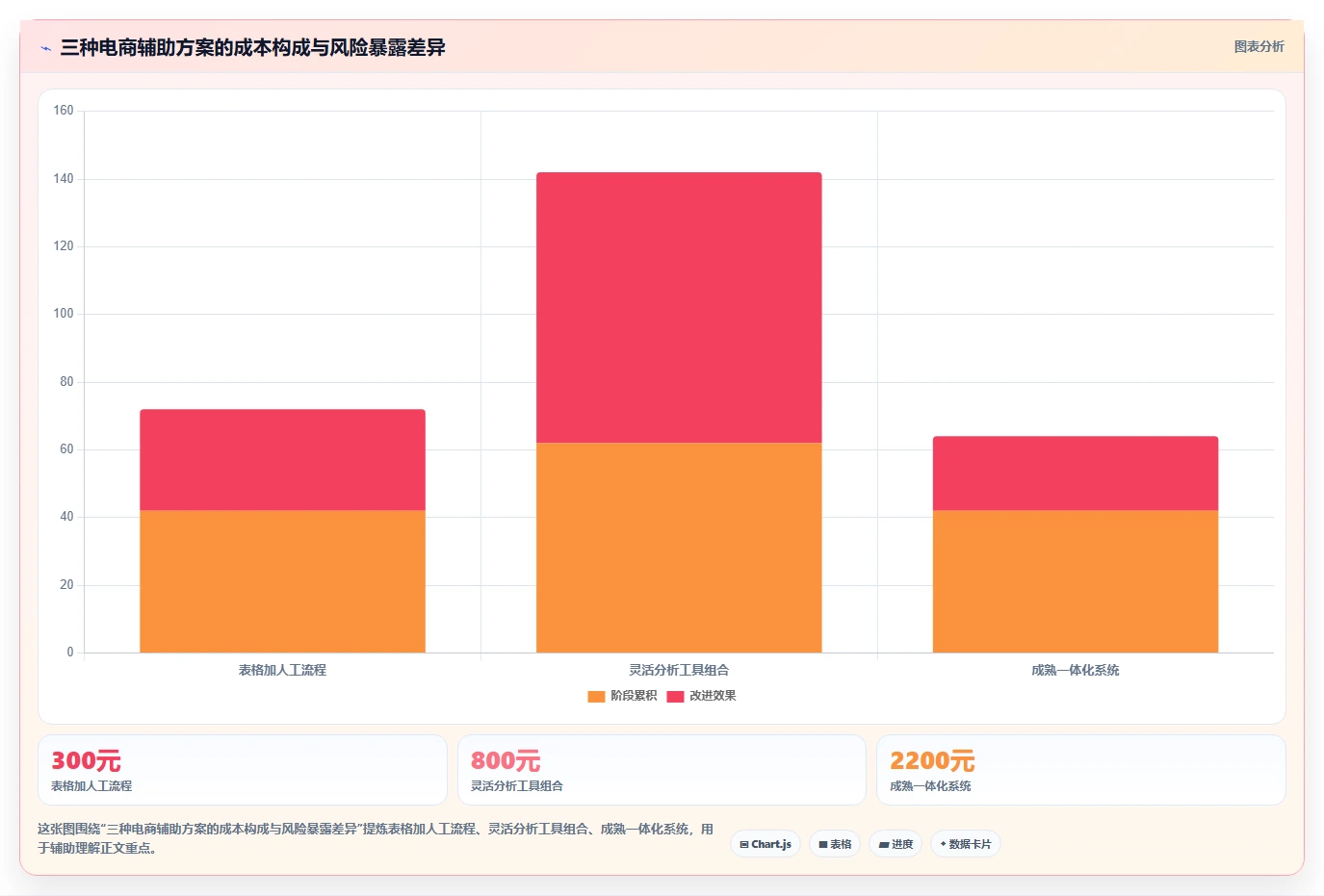Click the x-axis label 成熟一体化系统
1324x896 pixels.
1076,670
